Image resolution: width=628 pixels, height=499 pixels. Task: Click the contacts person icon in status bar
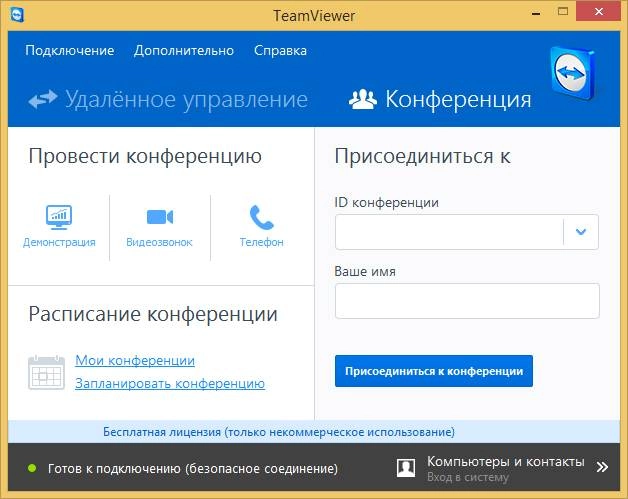[x=406, y=468]
